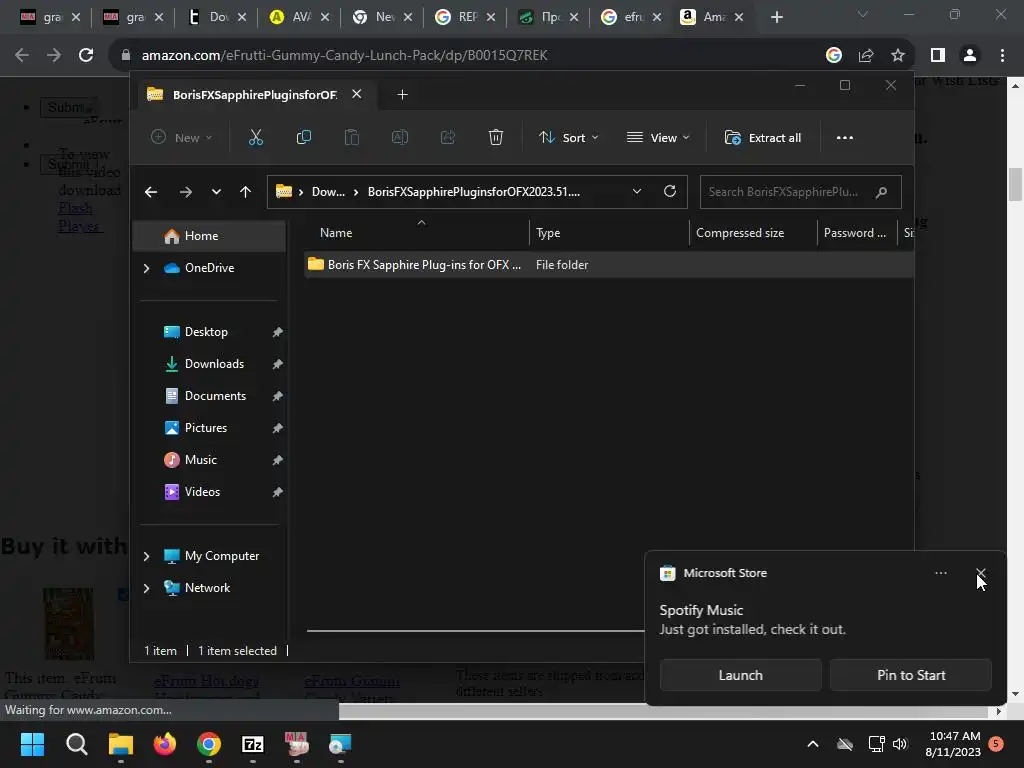Viewport: 1024px width, 768px height.
Task: Click the Share icon in Explorer toolbar
Action: pyautogui.click(x=448, y=137)
